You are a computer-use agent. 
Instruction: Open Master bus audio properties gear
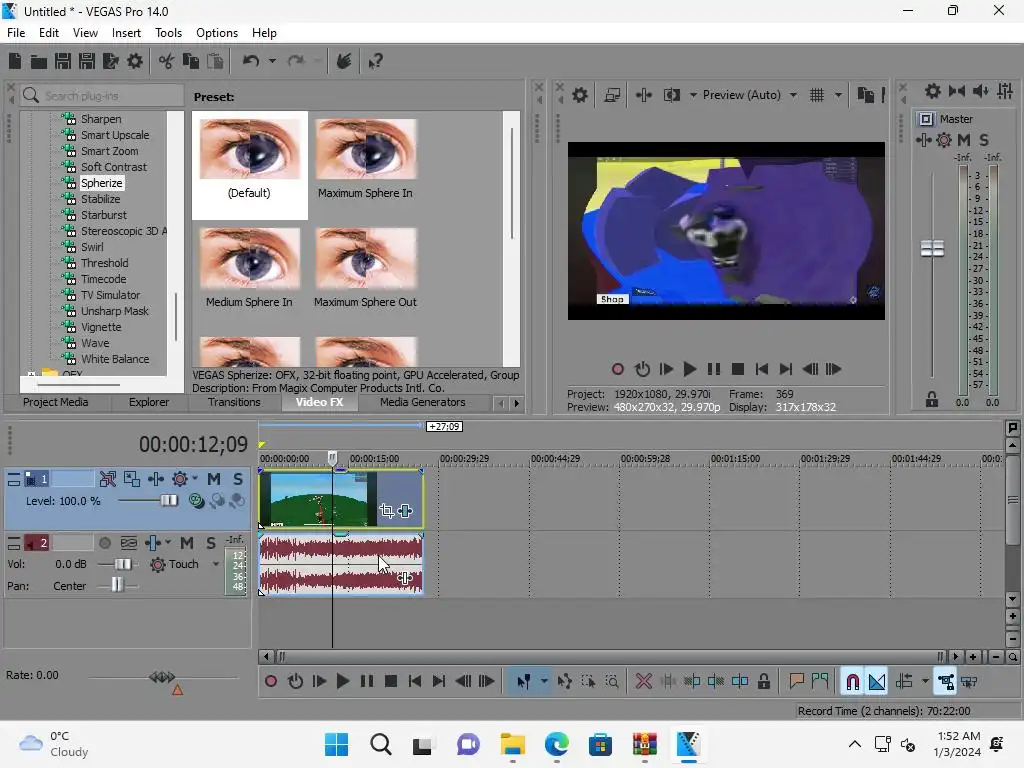pyautogui.click(x=933, y=91)
